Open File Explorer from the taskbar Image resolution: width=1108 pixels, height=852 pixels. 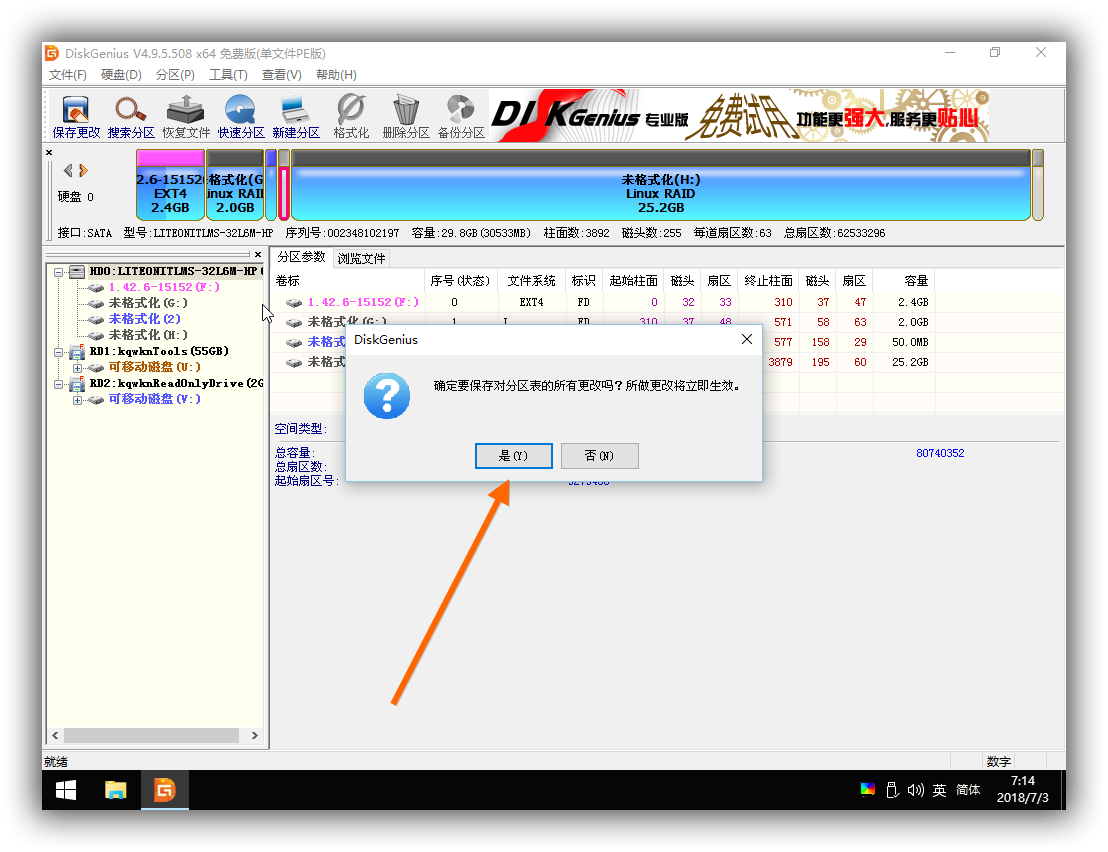pos(115,790)
